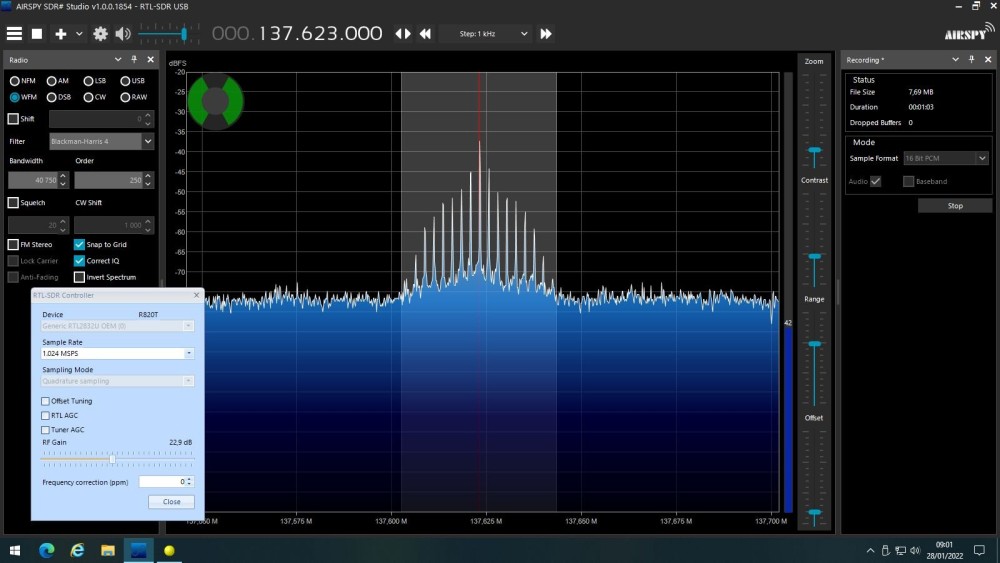Step frequency up with fast-forward icon

[x=546, y=34]
